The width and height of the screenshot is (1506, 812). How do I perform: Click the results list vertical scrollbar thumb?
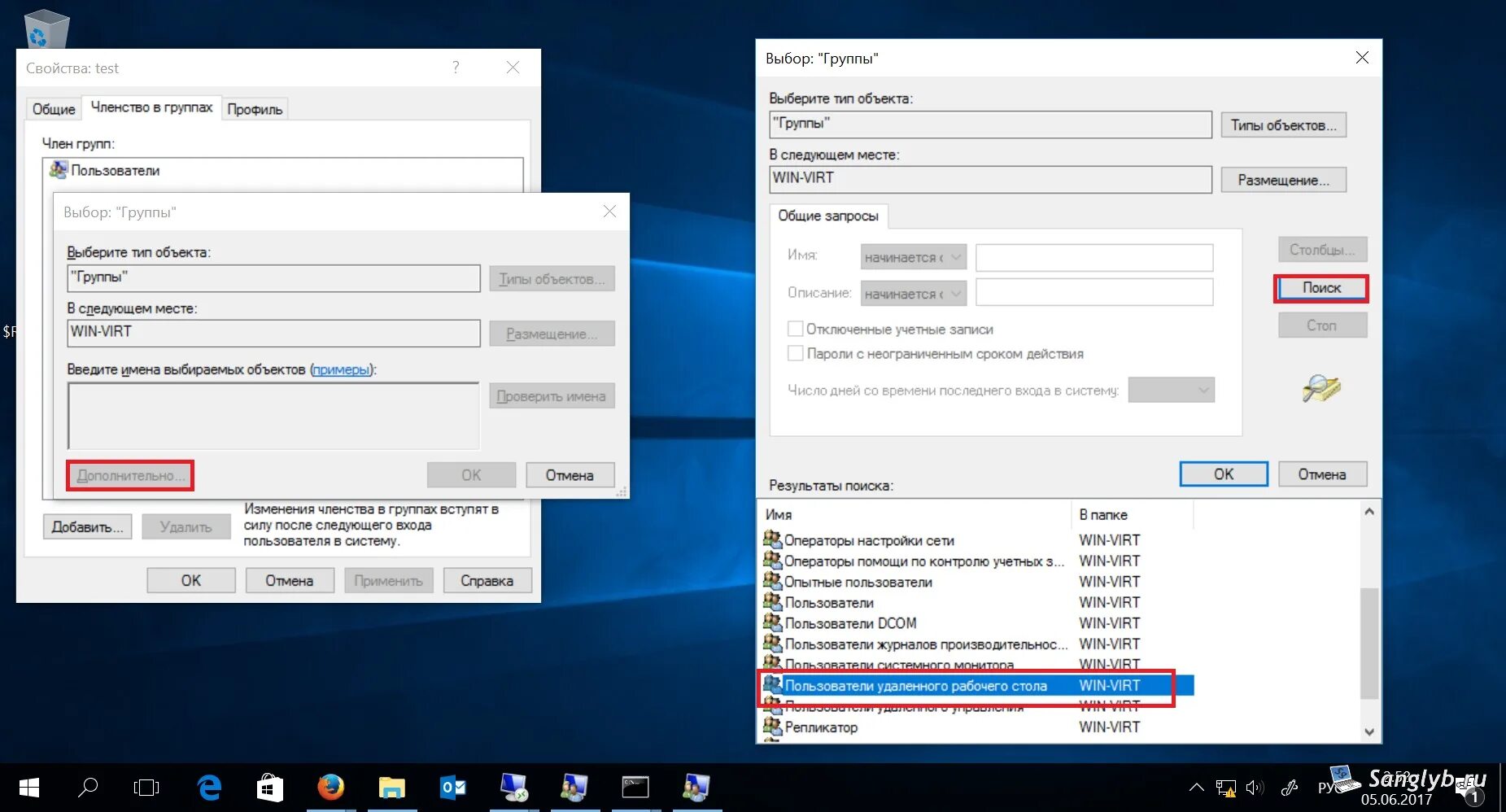1369,643
